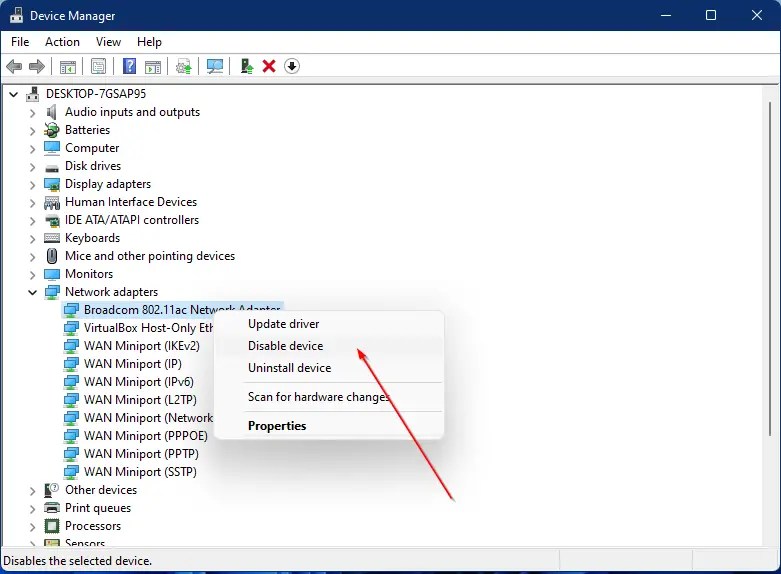Click the Human Interface Devices icon
The image size is (781, 574).
[x=52, y=202]
